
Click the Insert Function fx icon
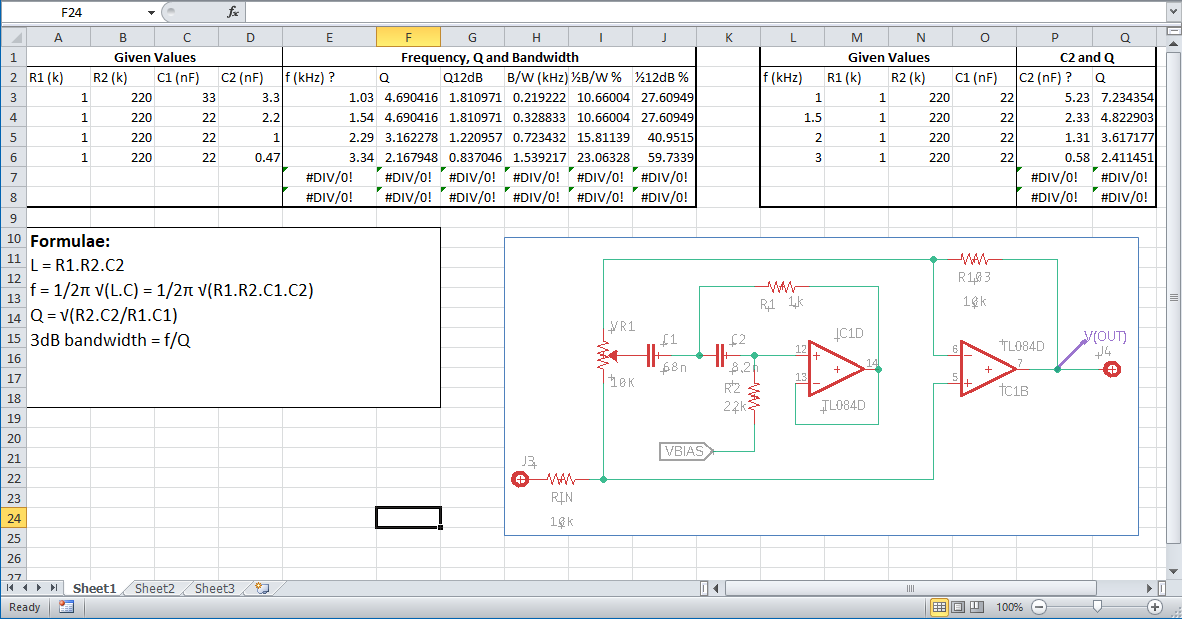click(x=233, y=12)
